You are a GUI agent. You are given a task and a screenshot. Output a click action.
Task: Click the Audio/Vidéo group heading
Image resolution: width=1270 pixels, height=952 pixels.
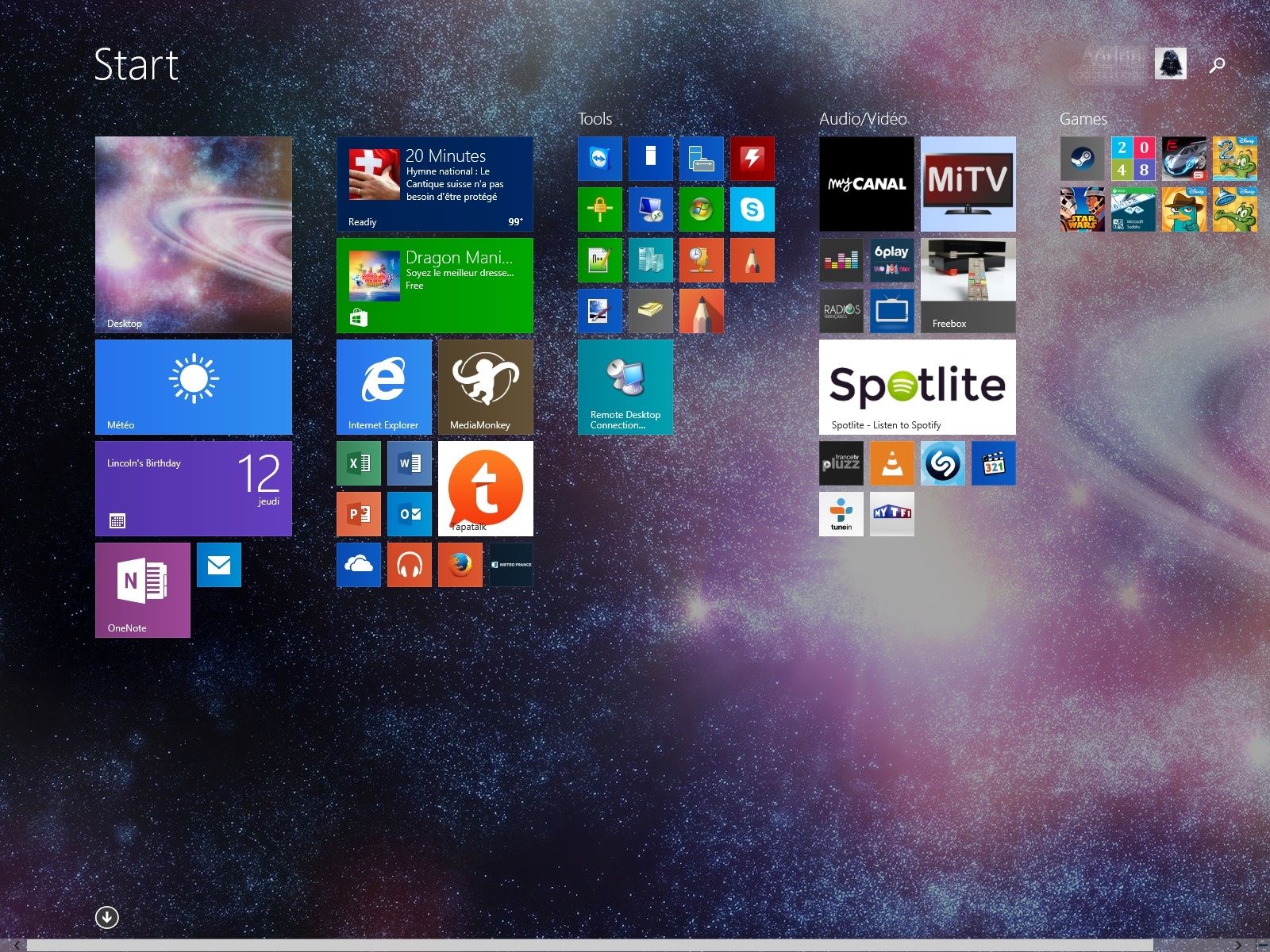coord(863,119)
